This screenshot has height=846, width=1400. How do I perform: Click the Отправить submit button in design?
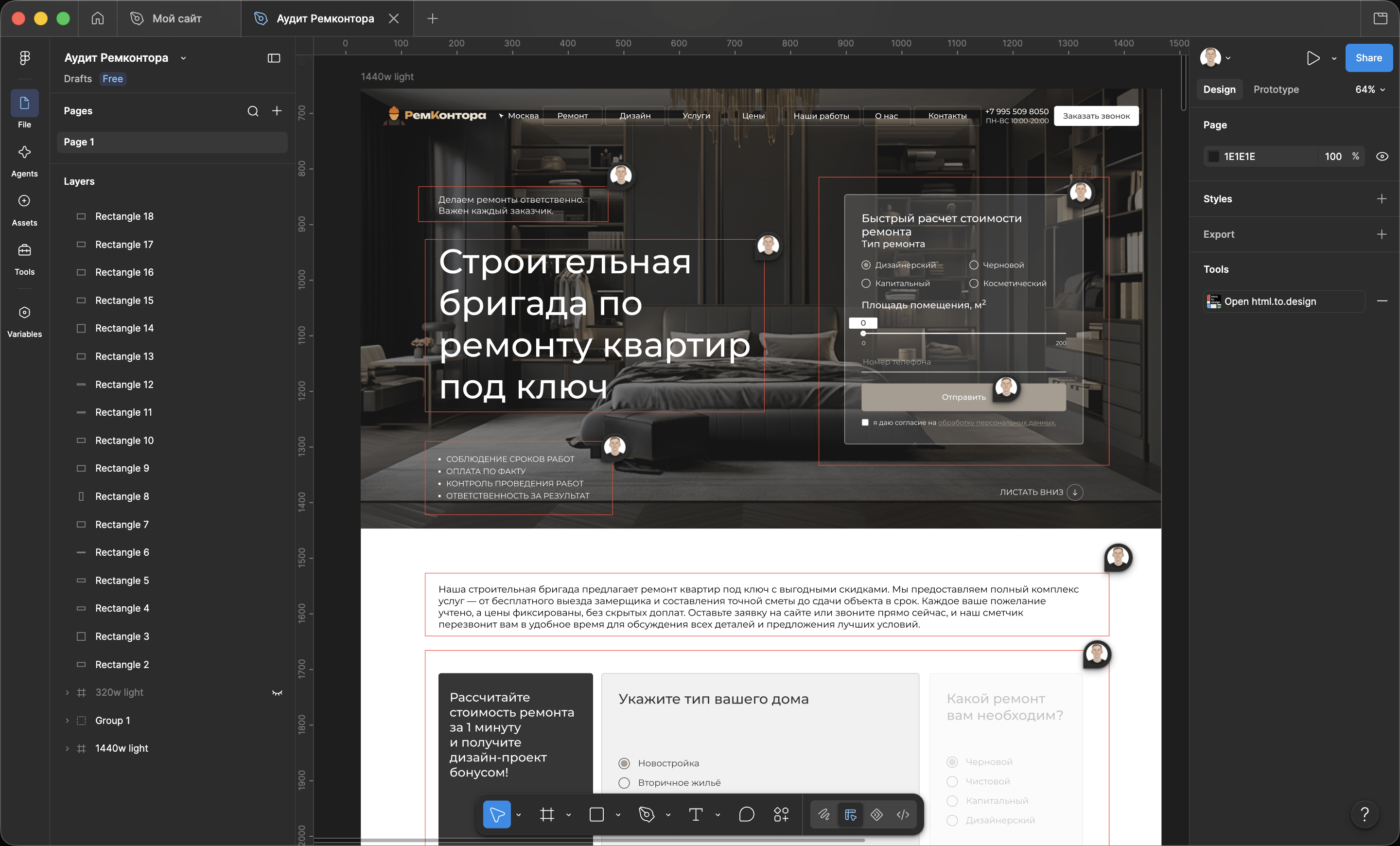[963, 397]
